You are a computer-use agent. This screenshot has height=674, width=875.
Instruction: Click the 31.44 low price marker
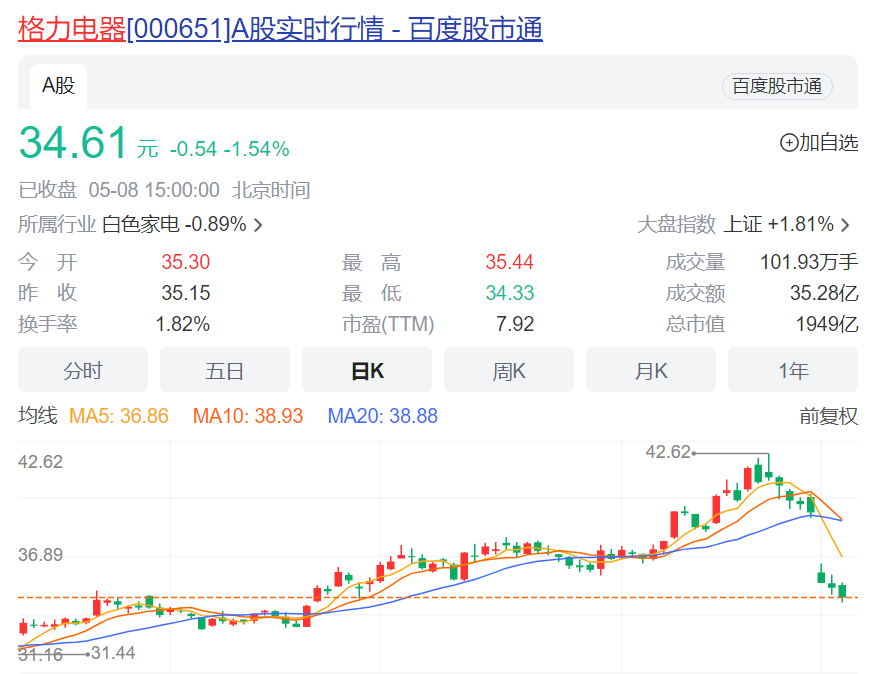[x=113, y=653]
